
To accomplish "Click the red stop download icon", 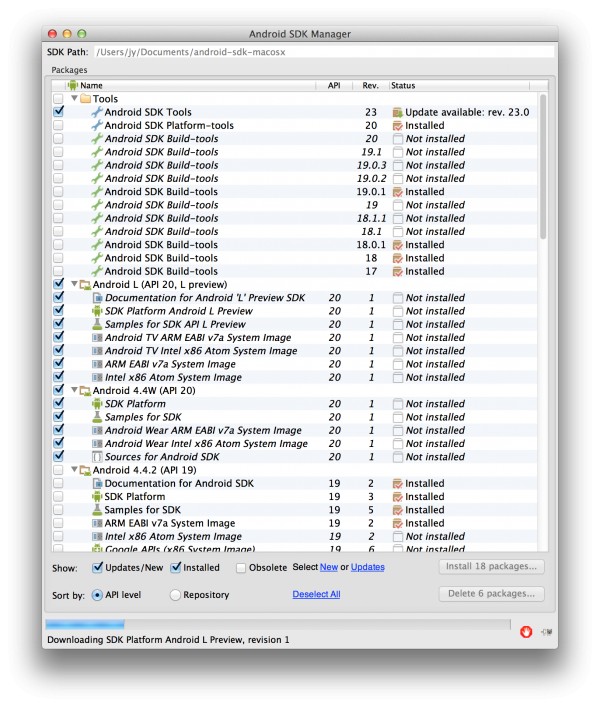I will pyautogui.click(x=526, y=632).
